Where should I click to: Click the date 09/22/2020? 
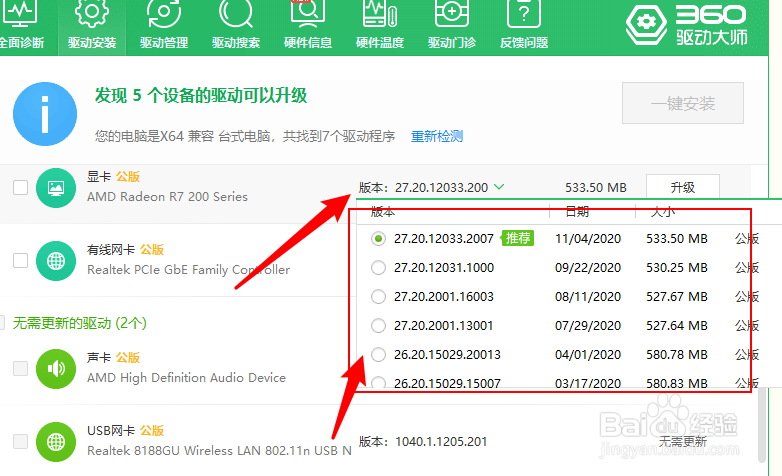point(588,268)
